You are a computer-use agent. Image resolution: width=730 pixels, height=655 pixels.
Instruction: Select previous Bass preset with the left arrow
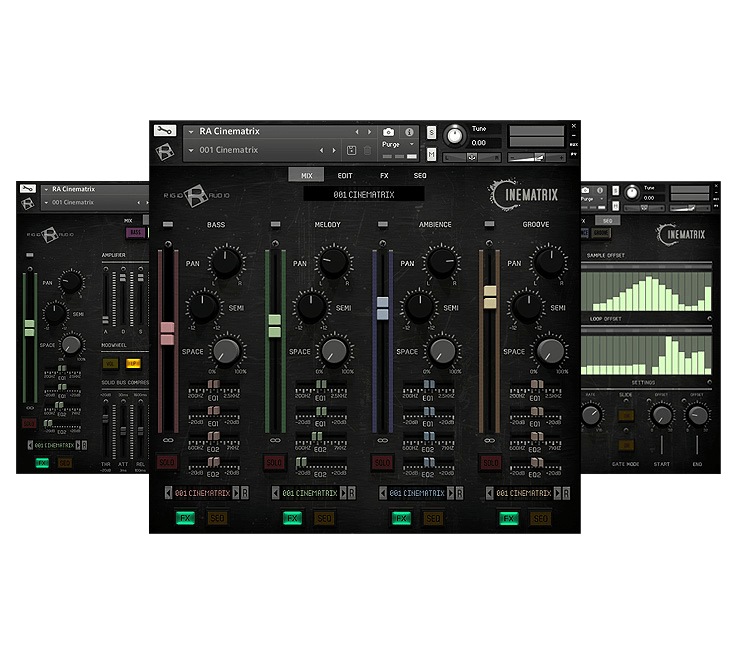tap(169, 493)
